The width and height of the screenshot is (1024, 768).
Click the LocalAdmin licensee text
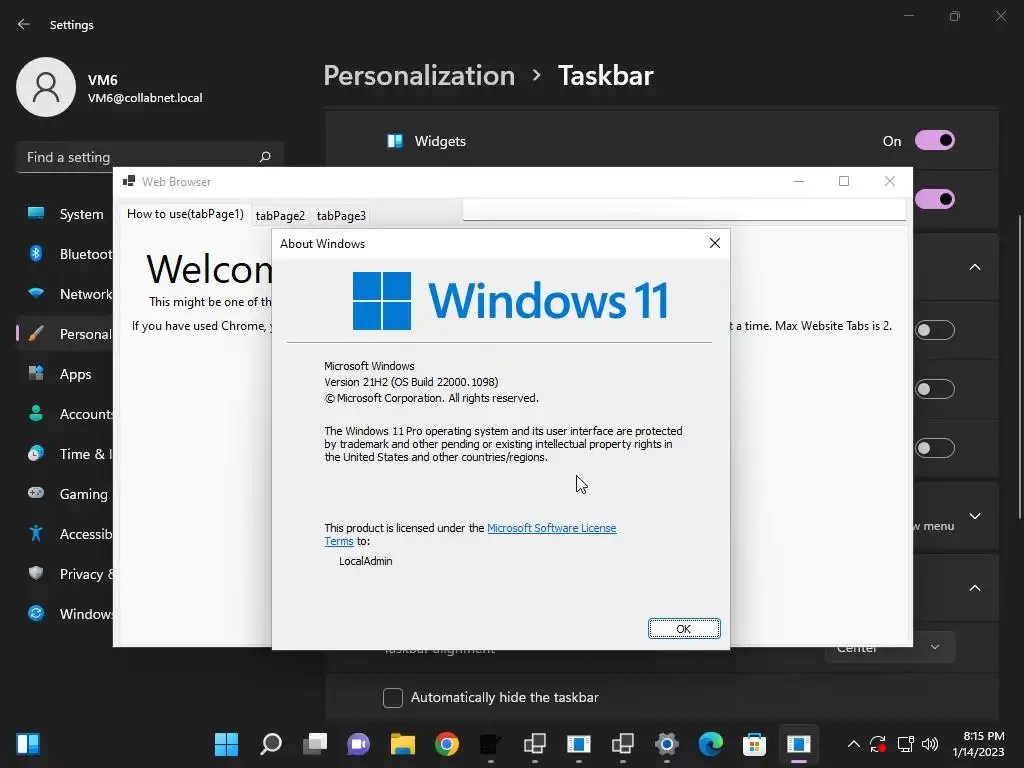[366, 561]
